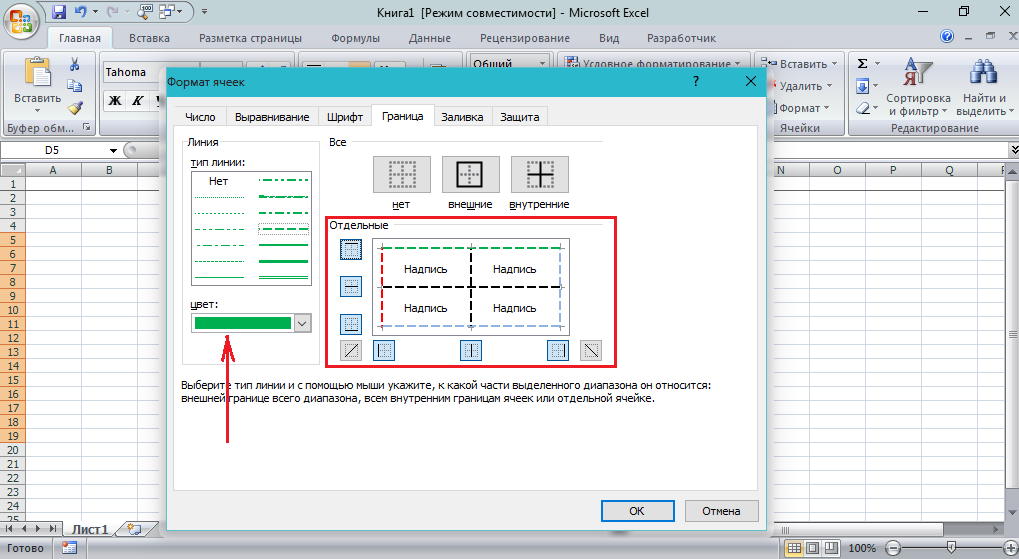Select the Format Painter brush
The height and width of the screenshot is (559, 1019).
coord(75,107)
